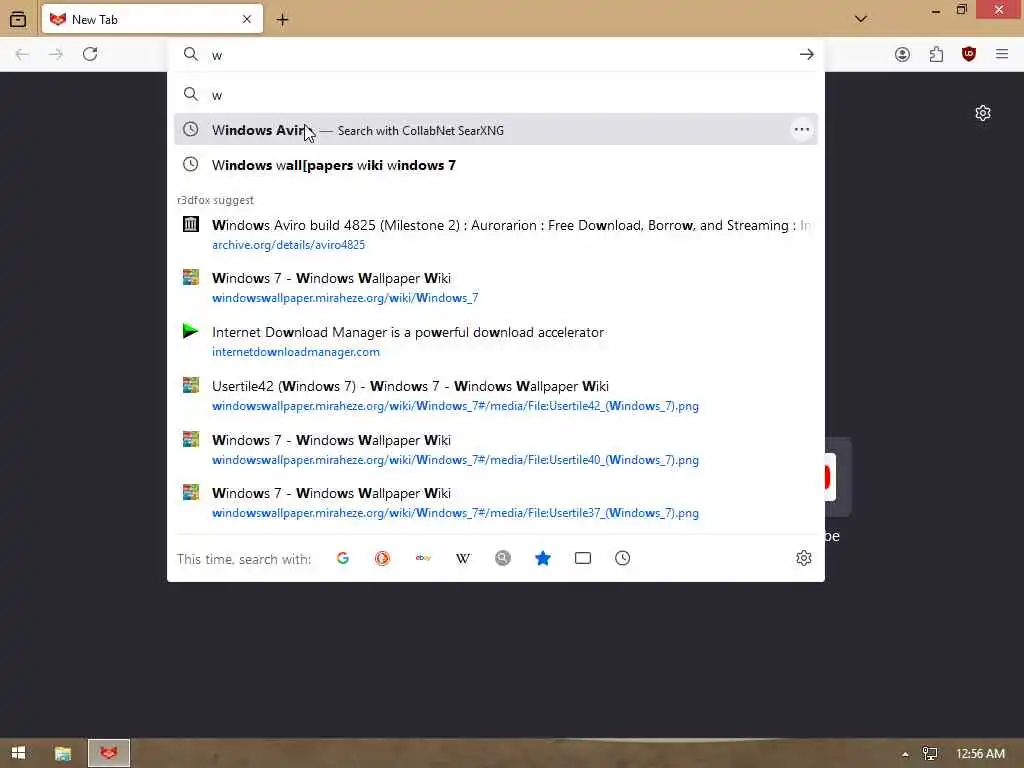Go back with the back arrow
The height and width of the screenshot is (768, 1024).
22,54
